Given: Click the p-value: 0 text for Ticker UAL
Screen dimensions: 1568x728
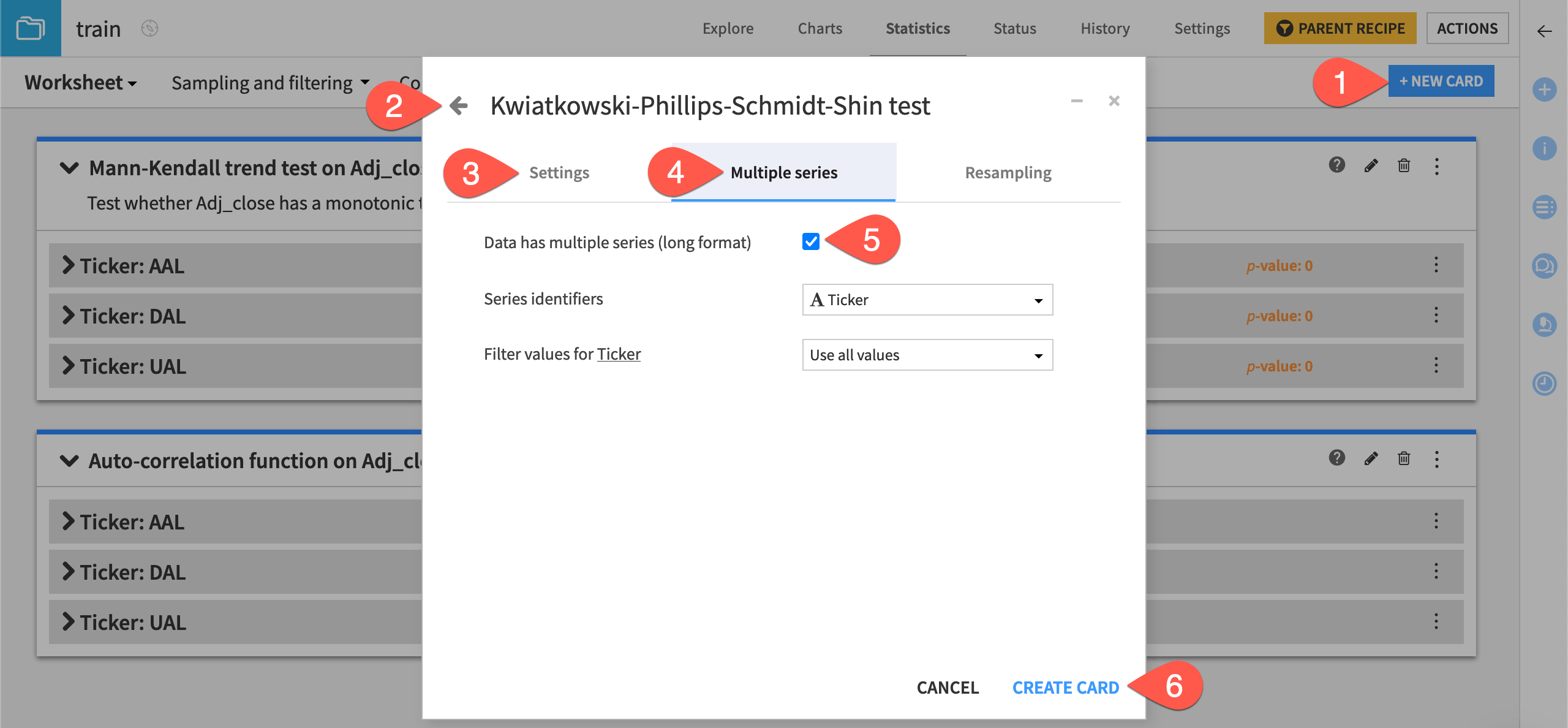Looking at the screenshot, I should [1280, 366].
